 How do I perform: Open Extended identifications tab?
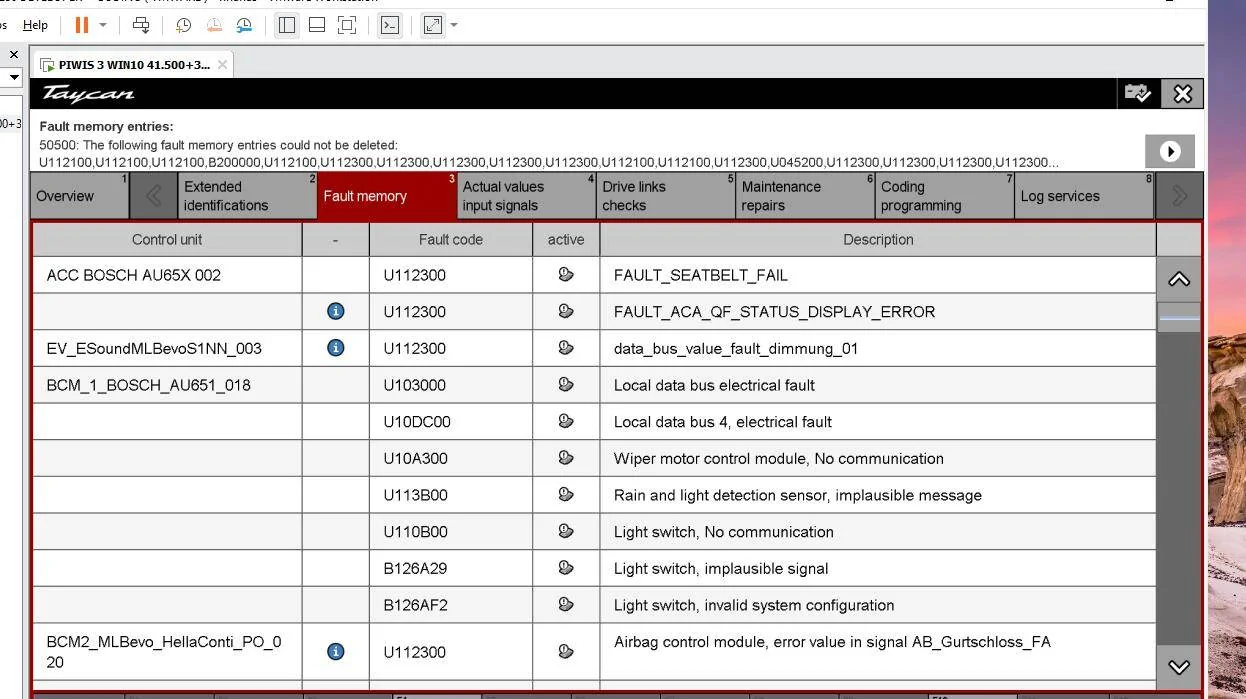click(247, 196)
